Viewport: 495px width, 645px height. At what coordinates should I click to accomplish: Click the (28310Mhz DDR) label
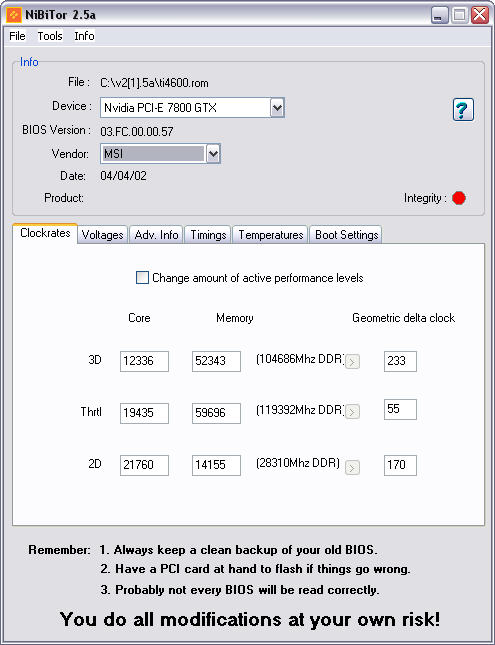coord(298,463)
